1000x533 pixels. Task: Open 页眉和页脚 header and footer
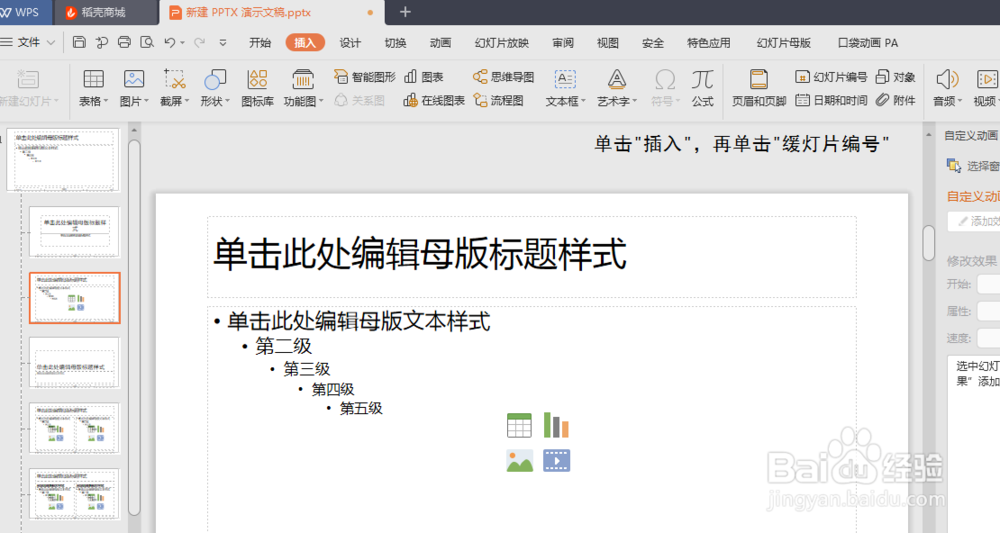point(758,87)
